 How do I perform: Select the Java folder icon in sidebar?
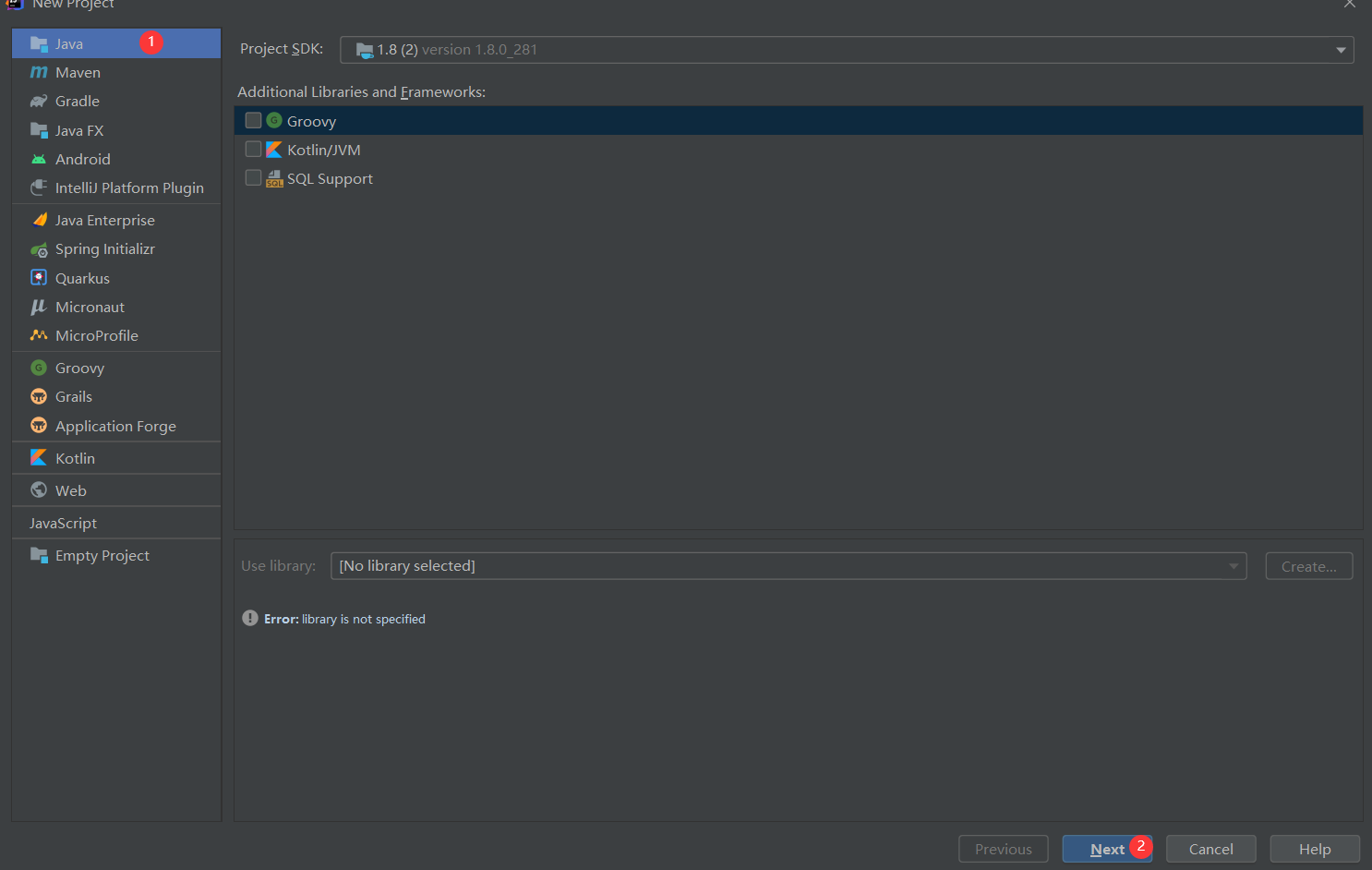pos(39,43)
